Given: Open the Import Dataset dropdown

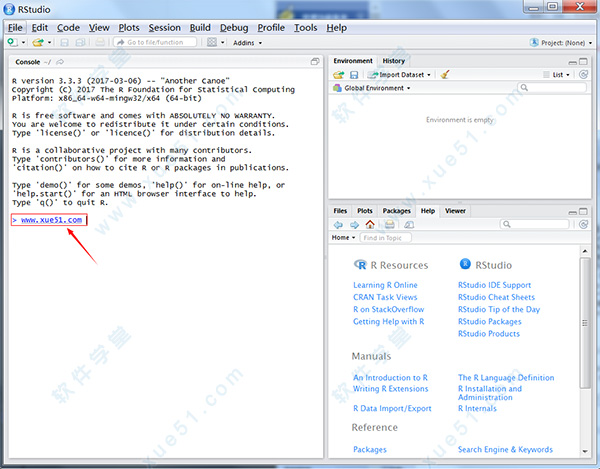Looking at the screenshot, I should 399,75.
